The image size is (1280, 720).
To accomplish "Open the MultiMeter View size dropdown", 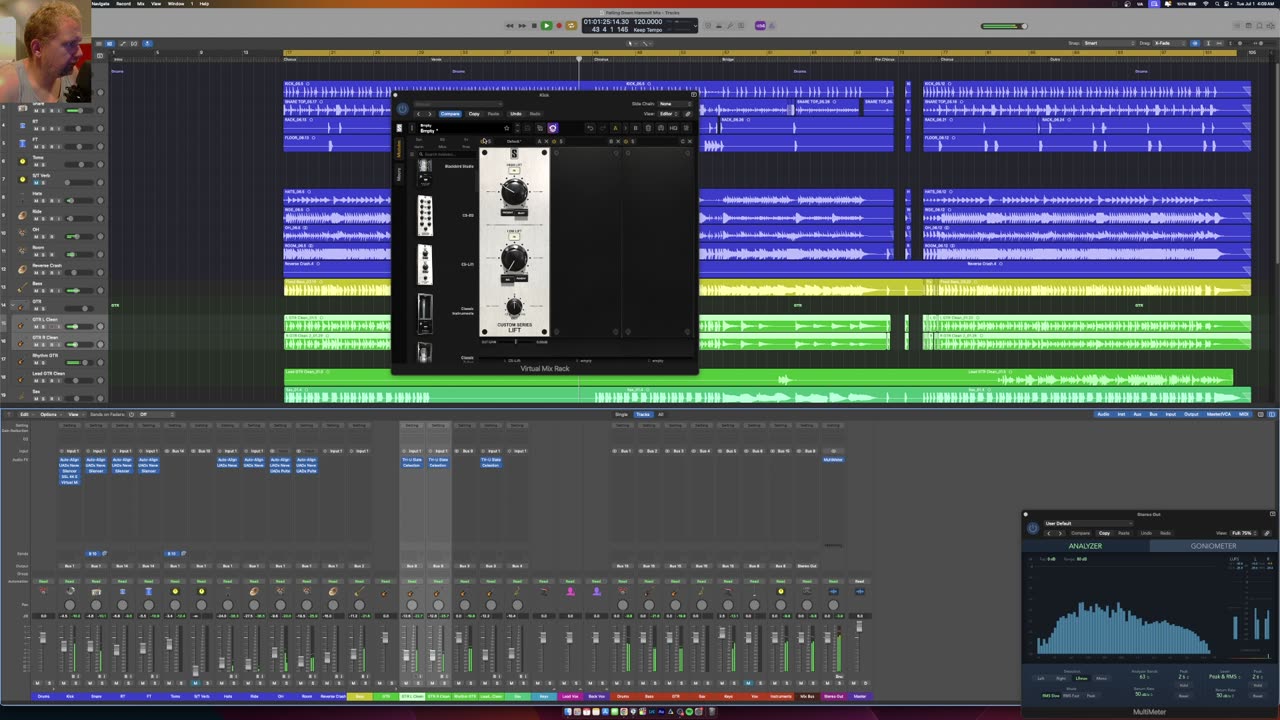I will point(1245,533).
